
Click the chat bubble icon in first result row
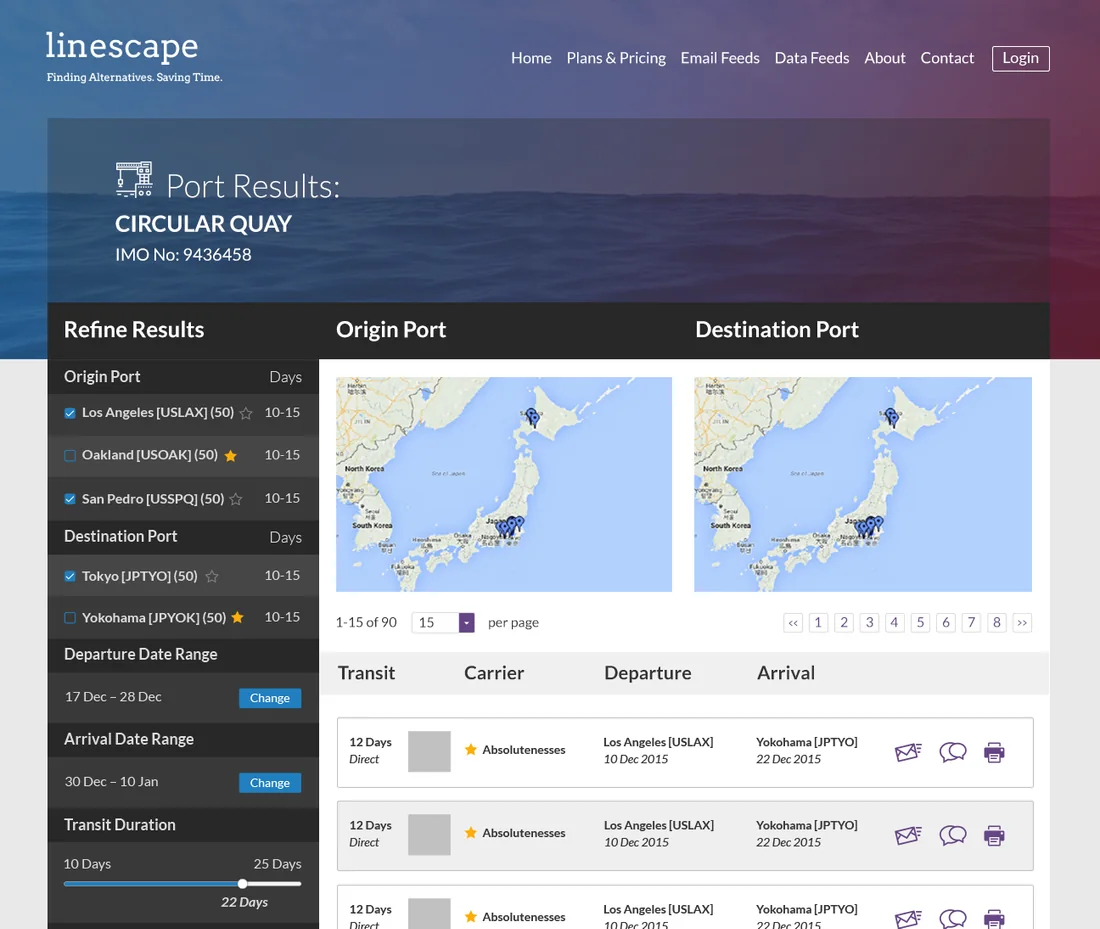click(x=953, y=752)
